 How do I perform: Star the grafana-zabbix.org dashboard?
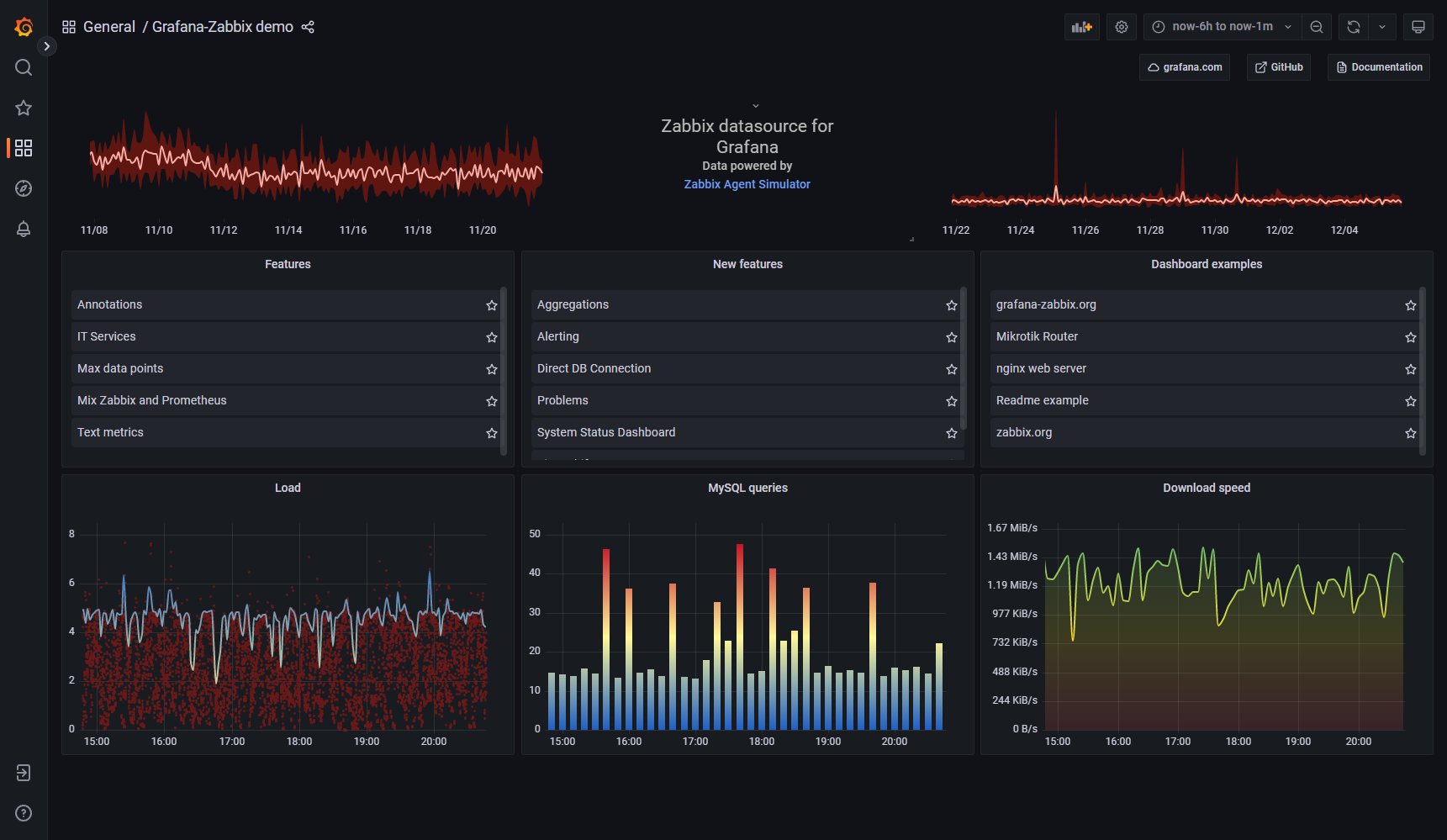1411,305
